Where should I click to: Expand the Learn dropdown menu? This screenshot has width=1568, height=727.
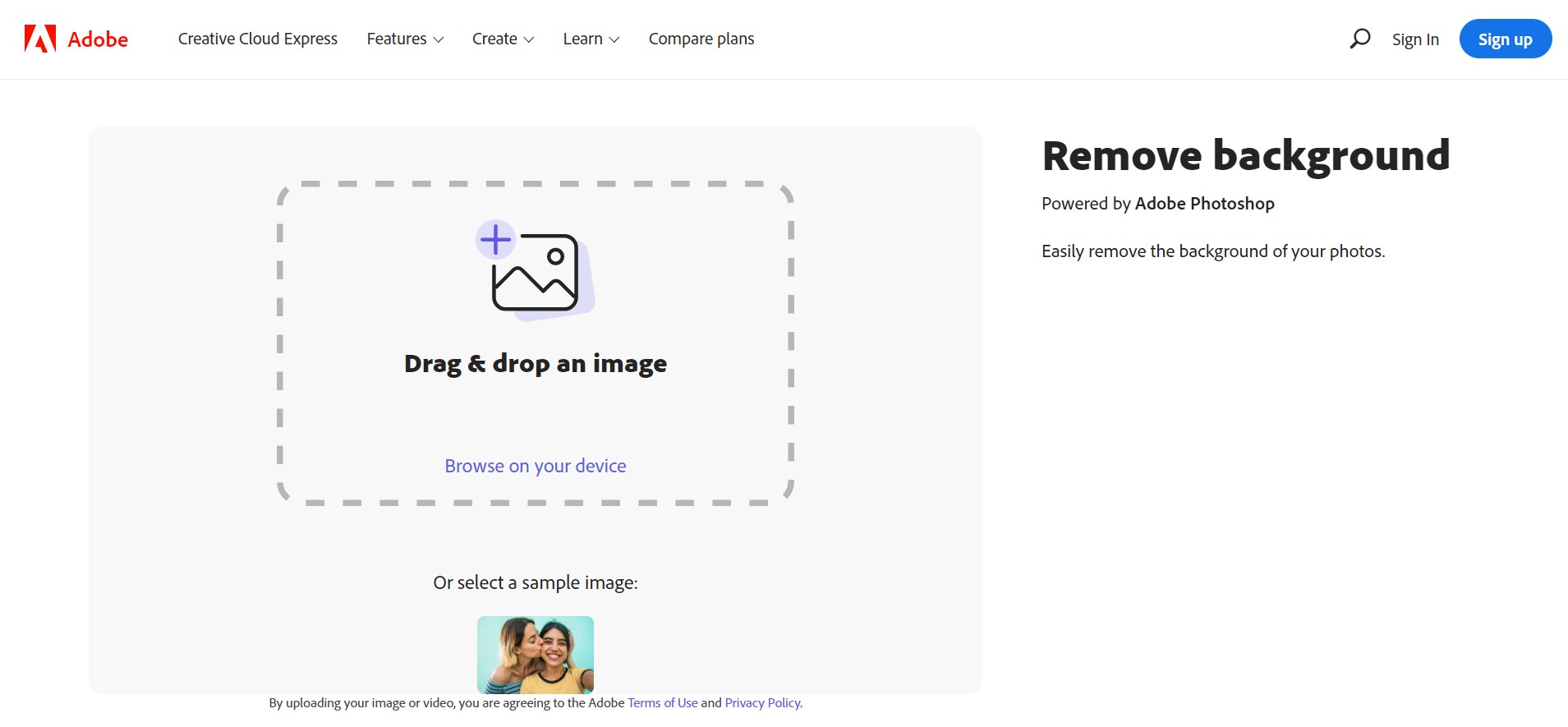(x=591, y=39)
